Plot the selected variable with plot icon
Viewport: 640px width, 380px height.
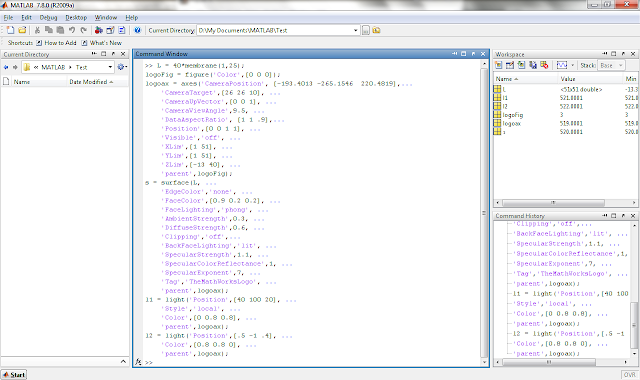(x=562, y=65)
